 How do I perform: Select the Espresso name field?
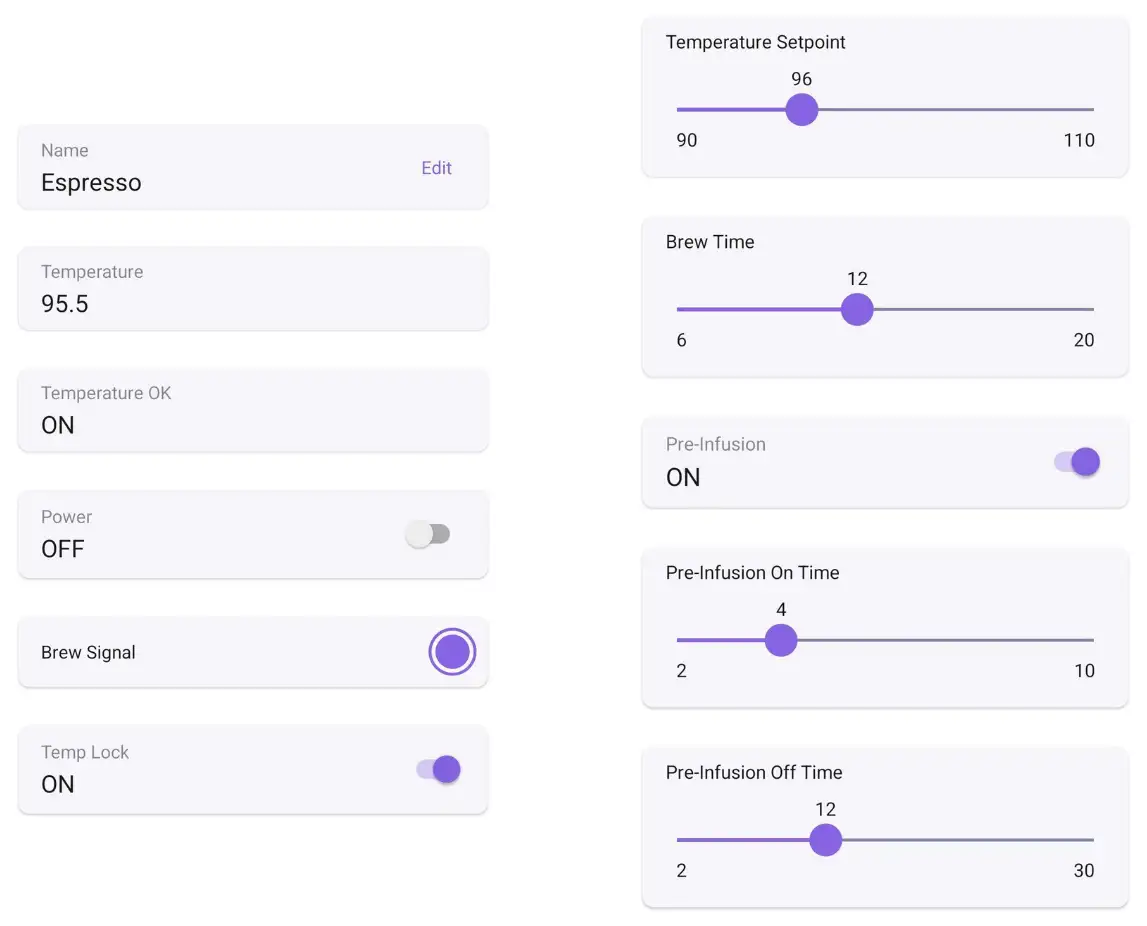click(x=91, y=183)
